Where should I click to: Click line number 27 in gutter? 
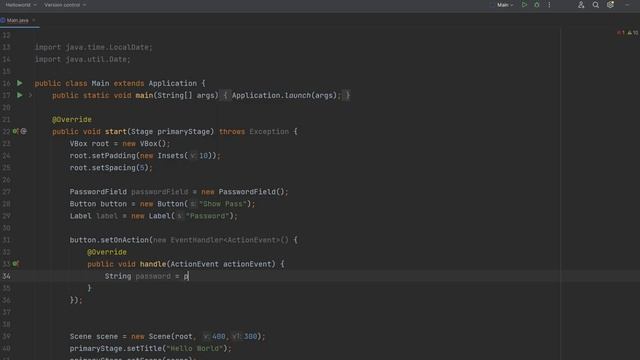coord(6,192)
